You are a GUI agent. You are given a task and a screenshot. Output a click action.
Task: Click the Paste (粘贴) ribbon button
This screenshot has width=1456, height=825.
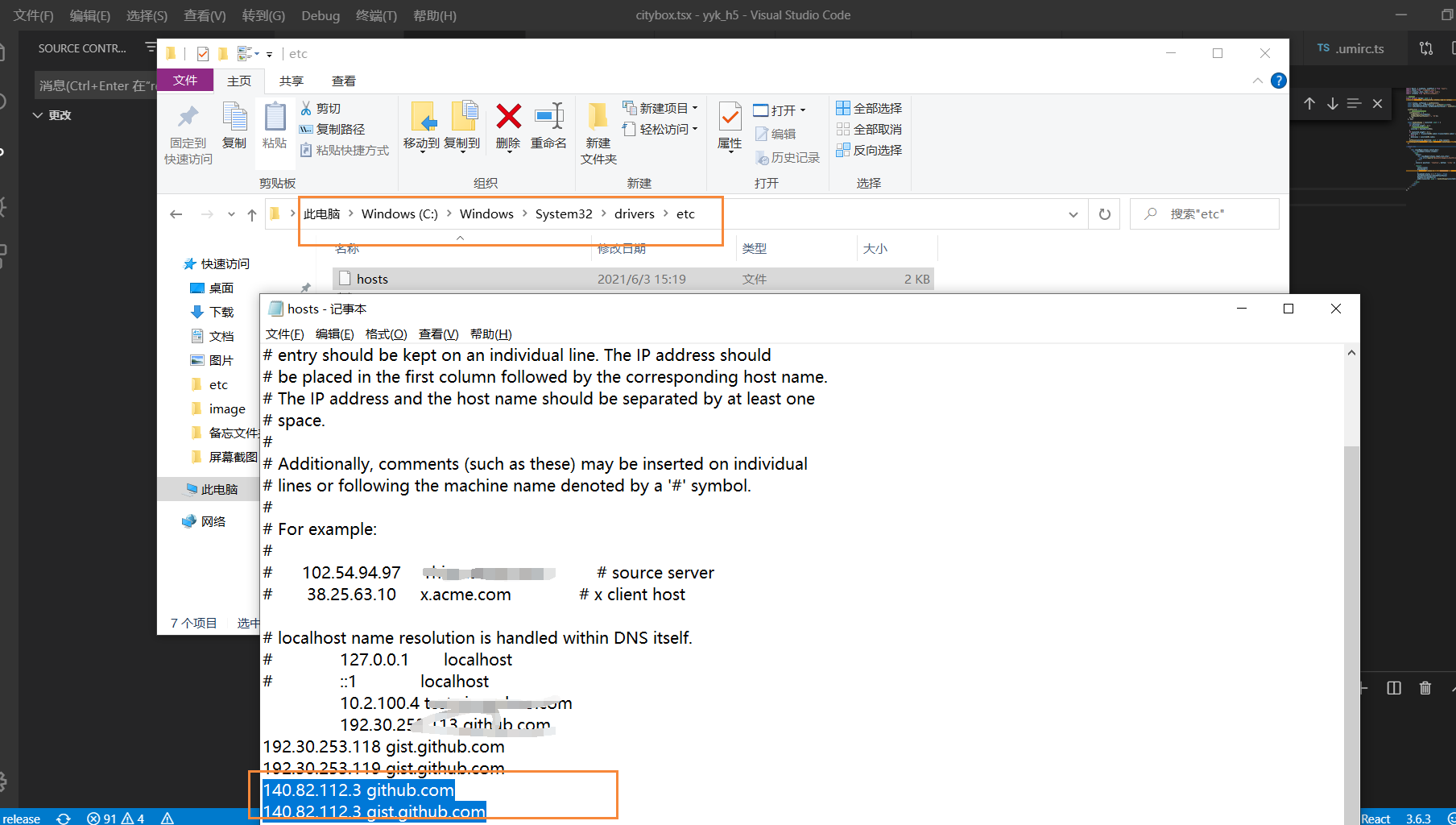click(x=275, y=126)
